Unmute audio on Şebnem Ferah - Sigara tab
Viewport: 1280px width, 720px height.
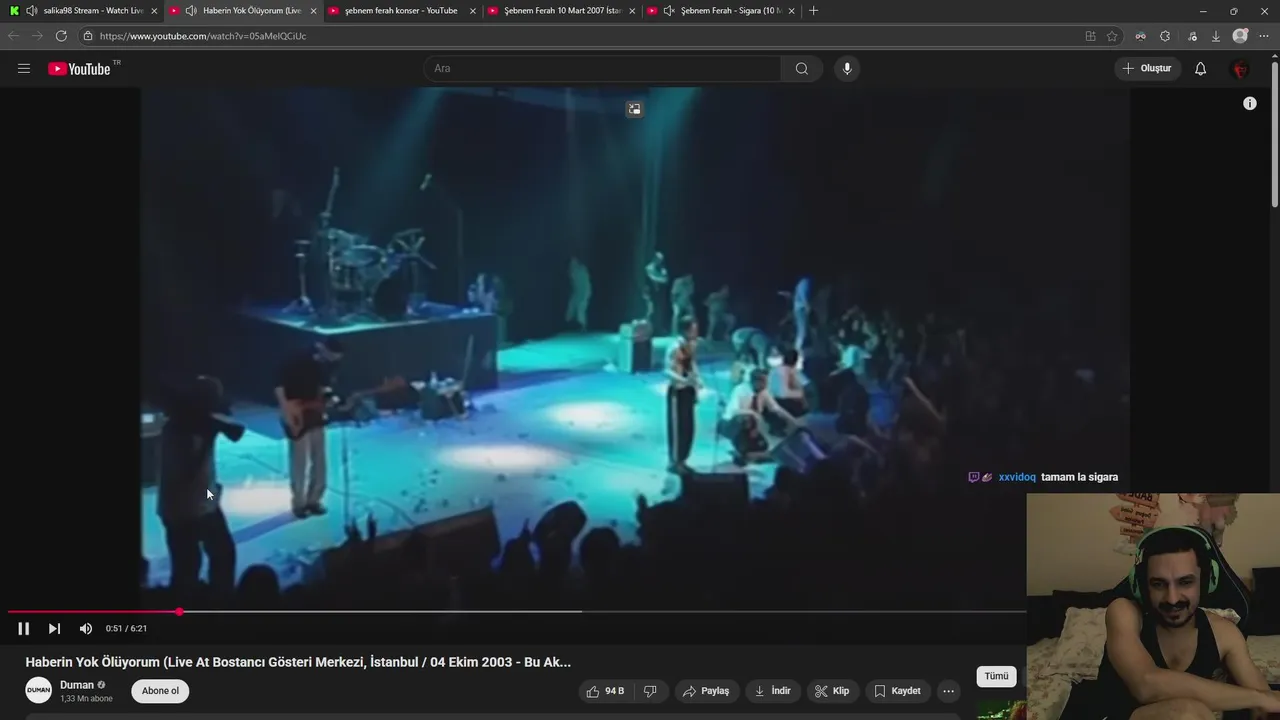point(669,11)
